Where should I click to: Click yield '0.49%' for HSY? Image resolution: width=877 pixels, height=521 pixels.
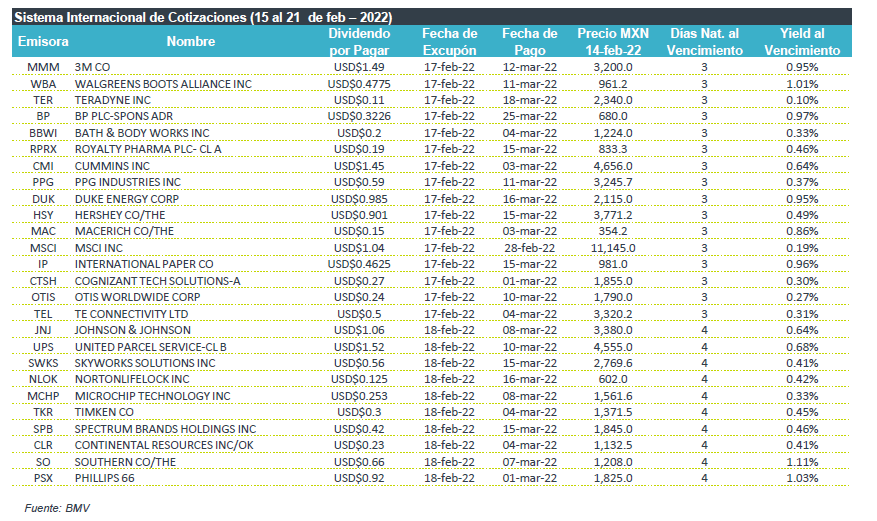802,215
